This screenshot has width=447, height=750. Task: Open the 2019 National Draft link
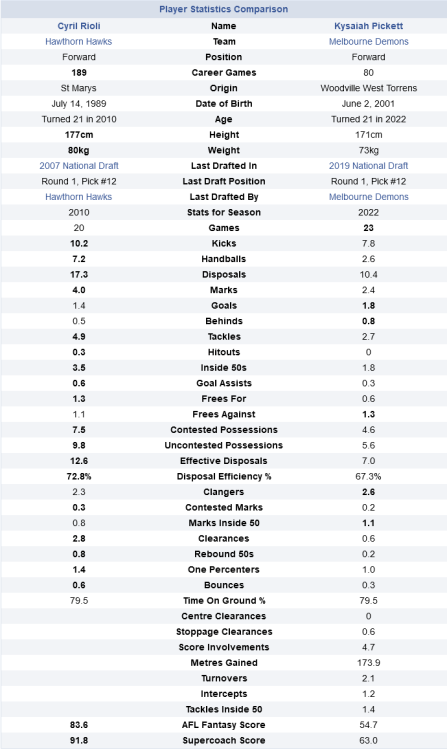(x=369, y=165)
